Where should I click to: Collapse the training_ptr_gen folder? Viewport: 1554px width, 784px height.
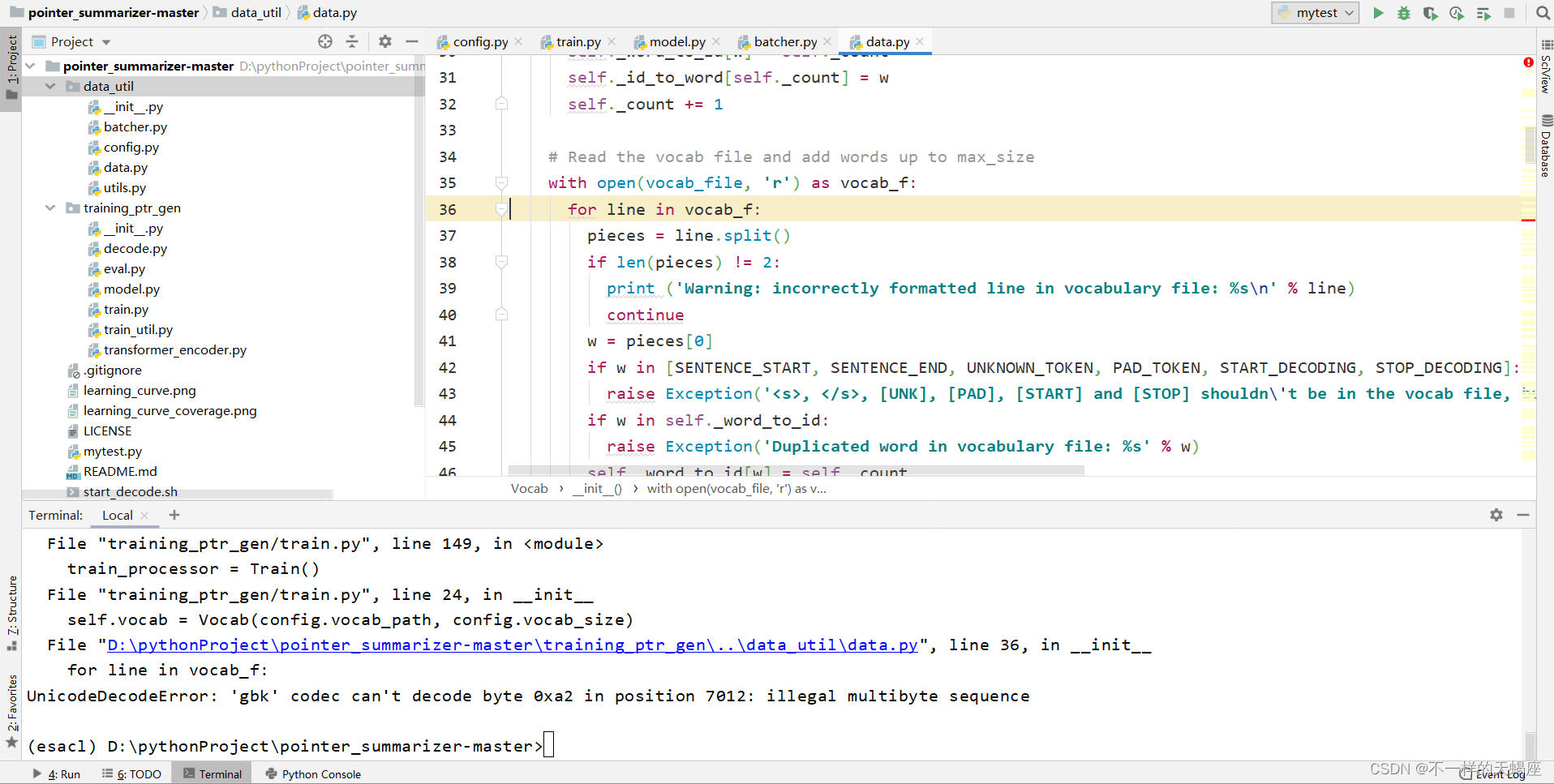[50, 208]
